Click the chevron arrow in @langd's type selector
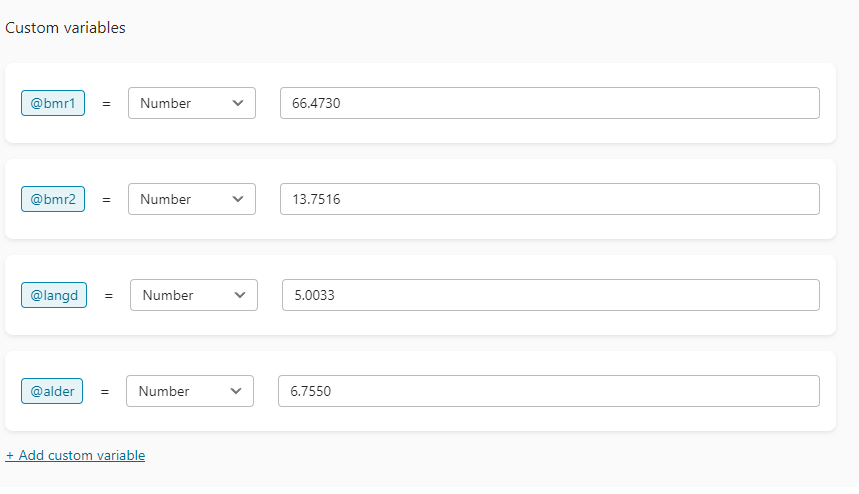The width and height of the screenshot is (859, 494). [x=240, y=295]
